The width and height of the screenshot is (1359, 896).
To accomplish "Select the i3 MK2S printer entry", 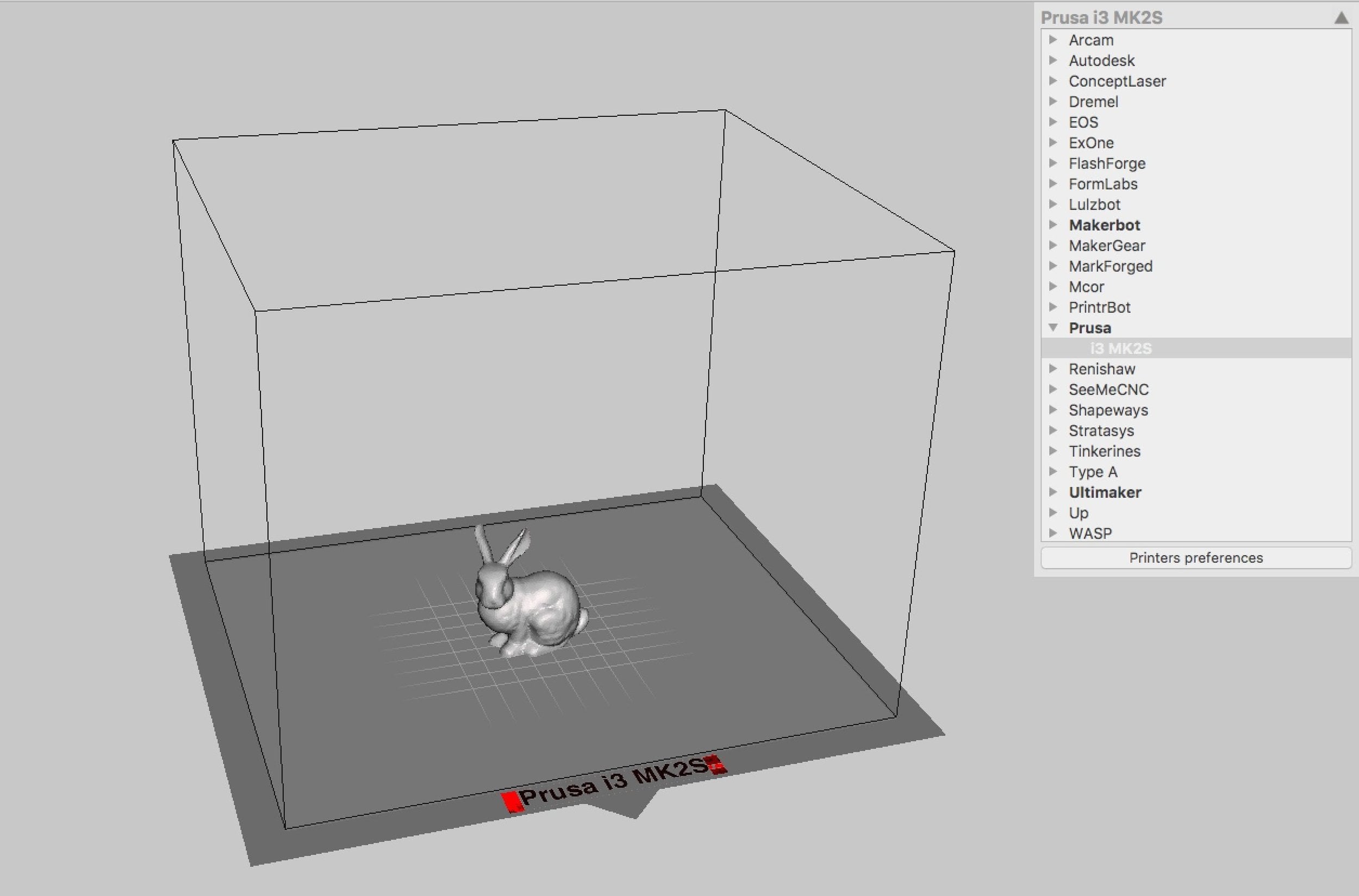I will 1120,349.
